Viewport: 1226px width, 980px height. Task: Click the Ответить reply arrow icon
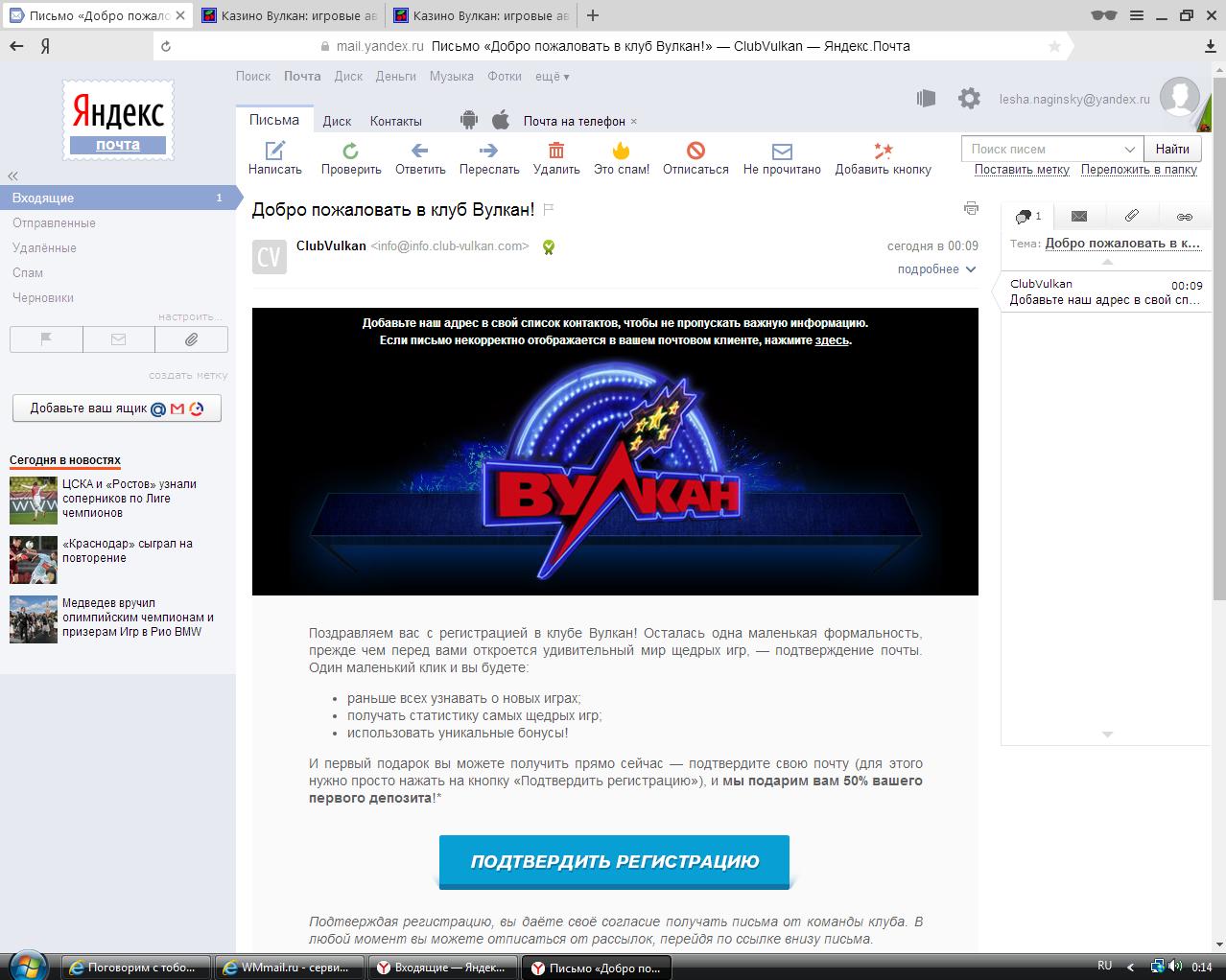[x=419, y=151]
